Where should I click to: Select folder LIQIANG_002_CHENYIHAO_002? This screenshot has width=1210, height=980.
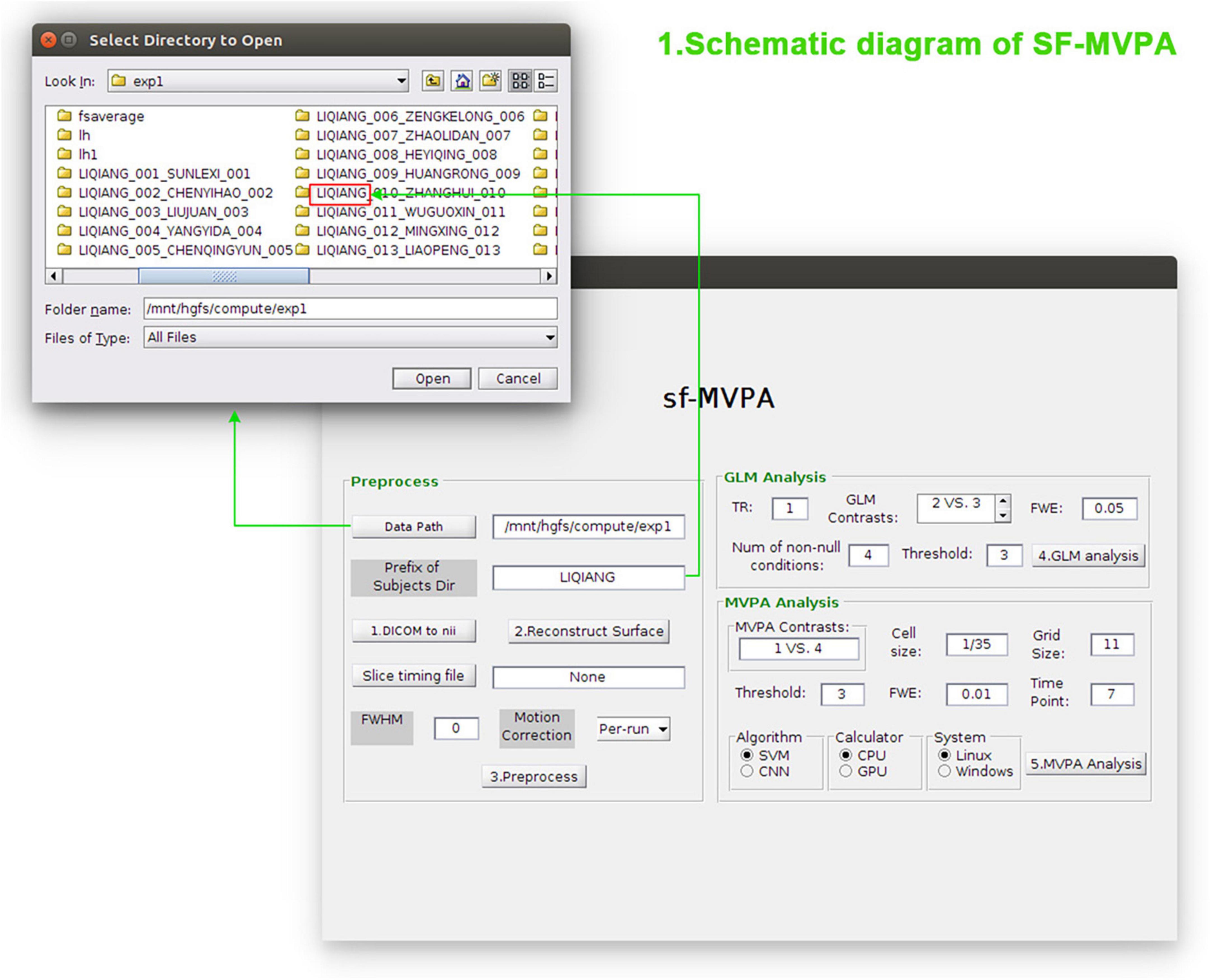pyautogui.click(x=165, y=193)
